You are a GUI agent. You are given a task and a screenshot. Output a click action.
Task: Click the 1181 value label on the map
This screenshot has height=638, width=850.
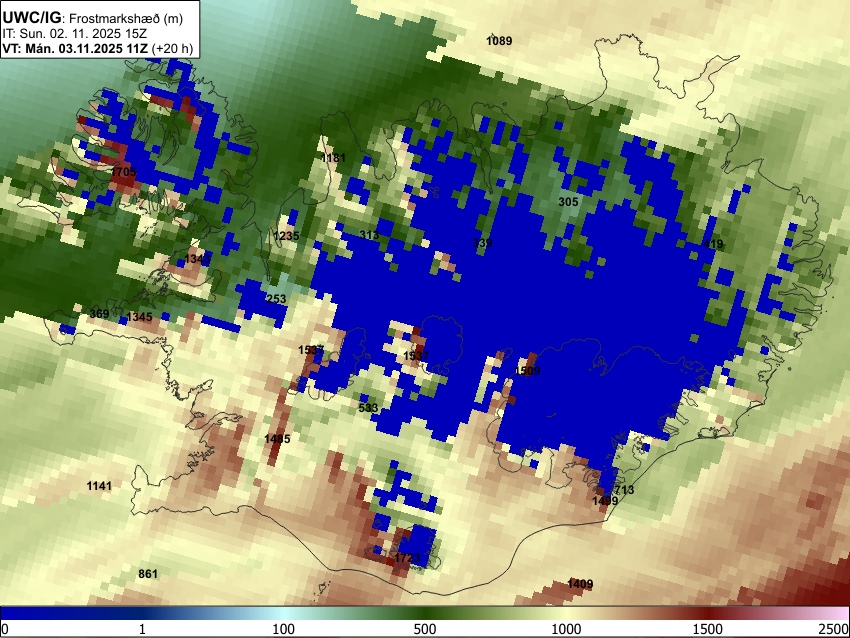333,158
